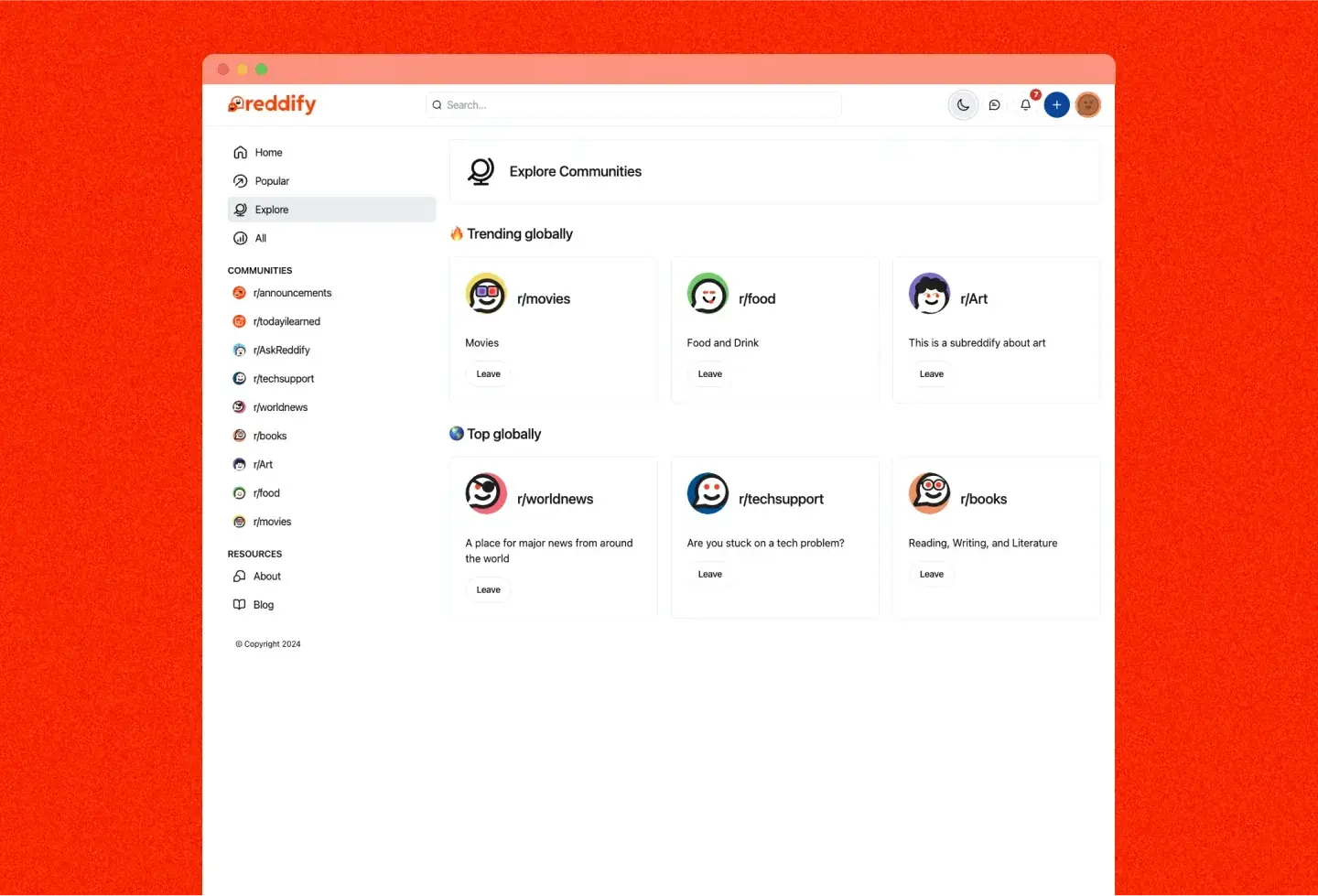The width and height of the screenshot is (1318, 896).
Task: Focus the Search input field
Action: pos(633,105)
